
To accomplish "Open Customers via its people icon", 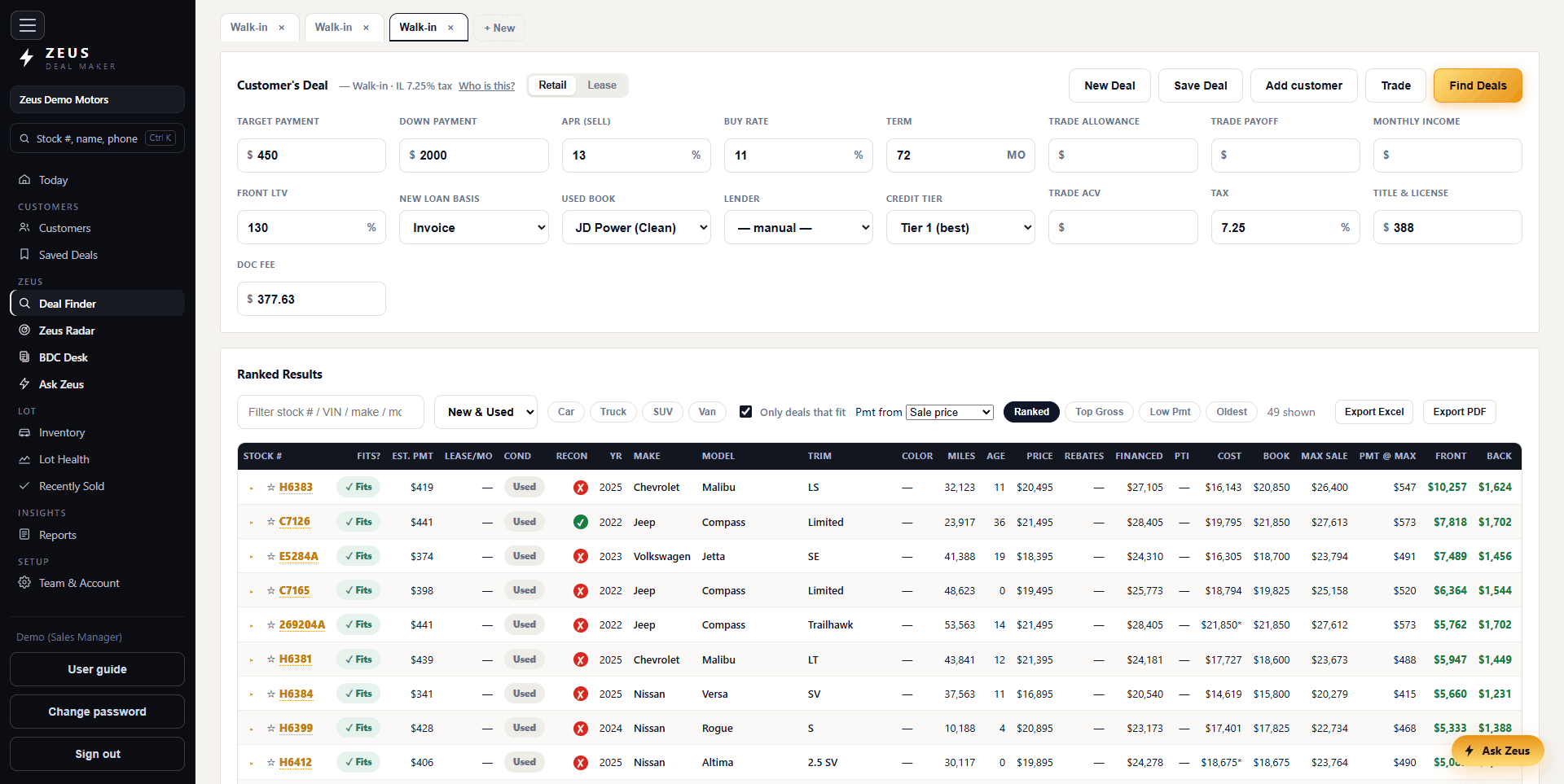I will pos(24,228).
